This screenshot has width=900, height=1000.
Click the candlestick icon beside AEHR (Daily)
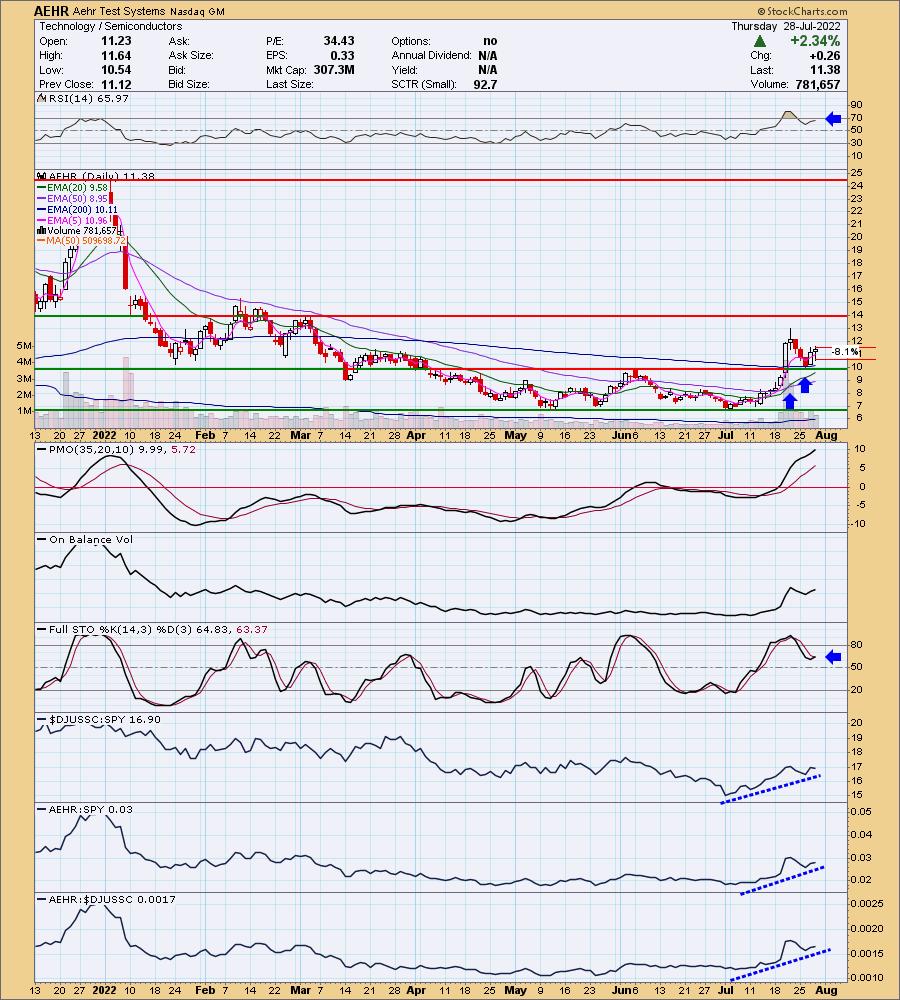click(42, 176)
